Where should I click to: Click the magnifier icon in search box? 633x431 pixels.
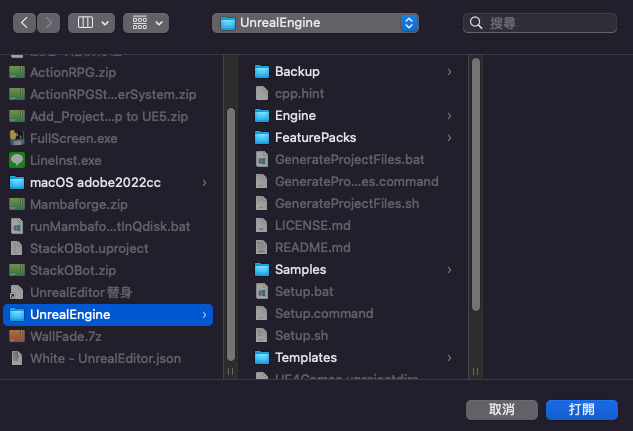476,23
